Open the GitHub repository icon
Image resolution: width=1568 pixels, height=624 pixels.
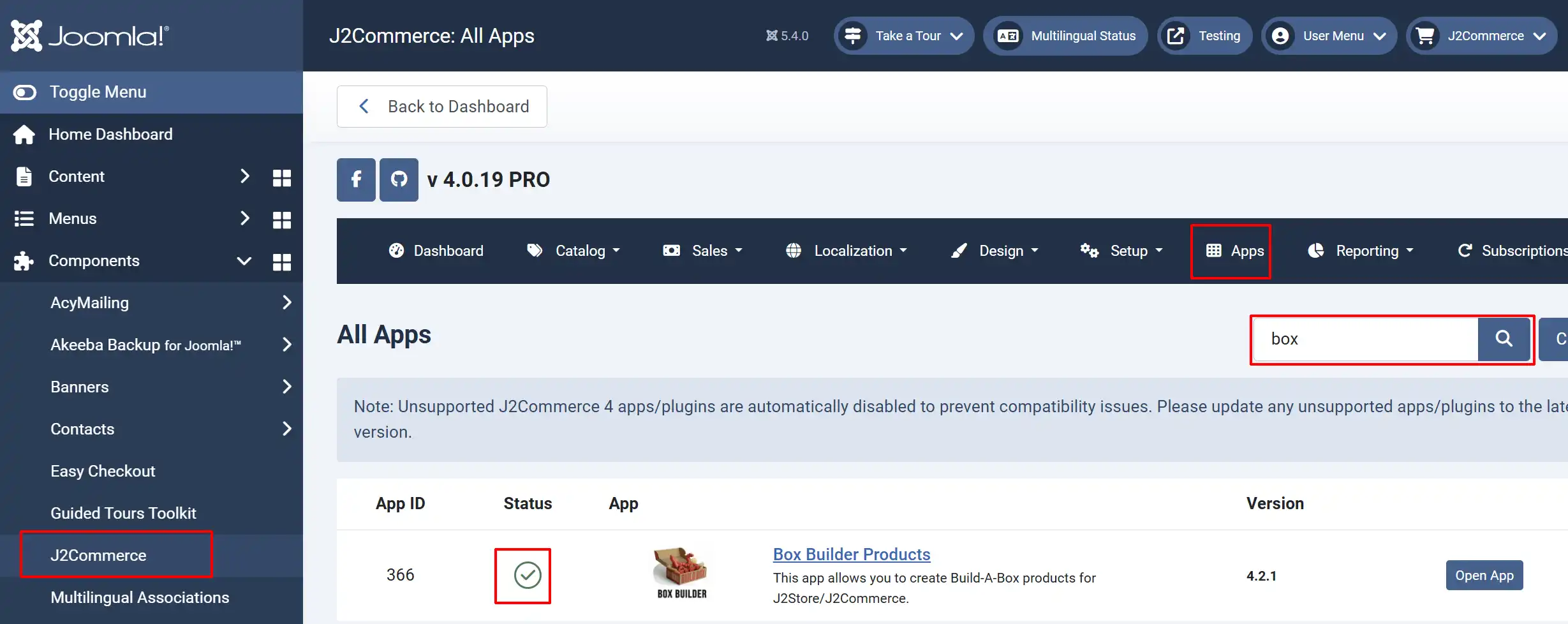click(399, 180)
